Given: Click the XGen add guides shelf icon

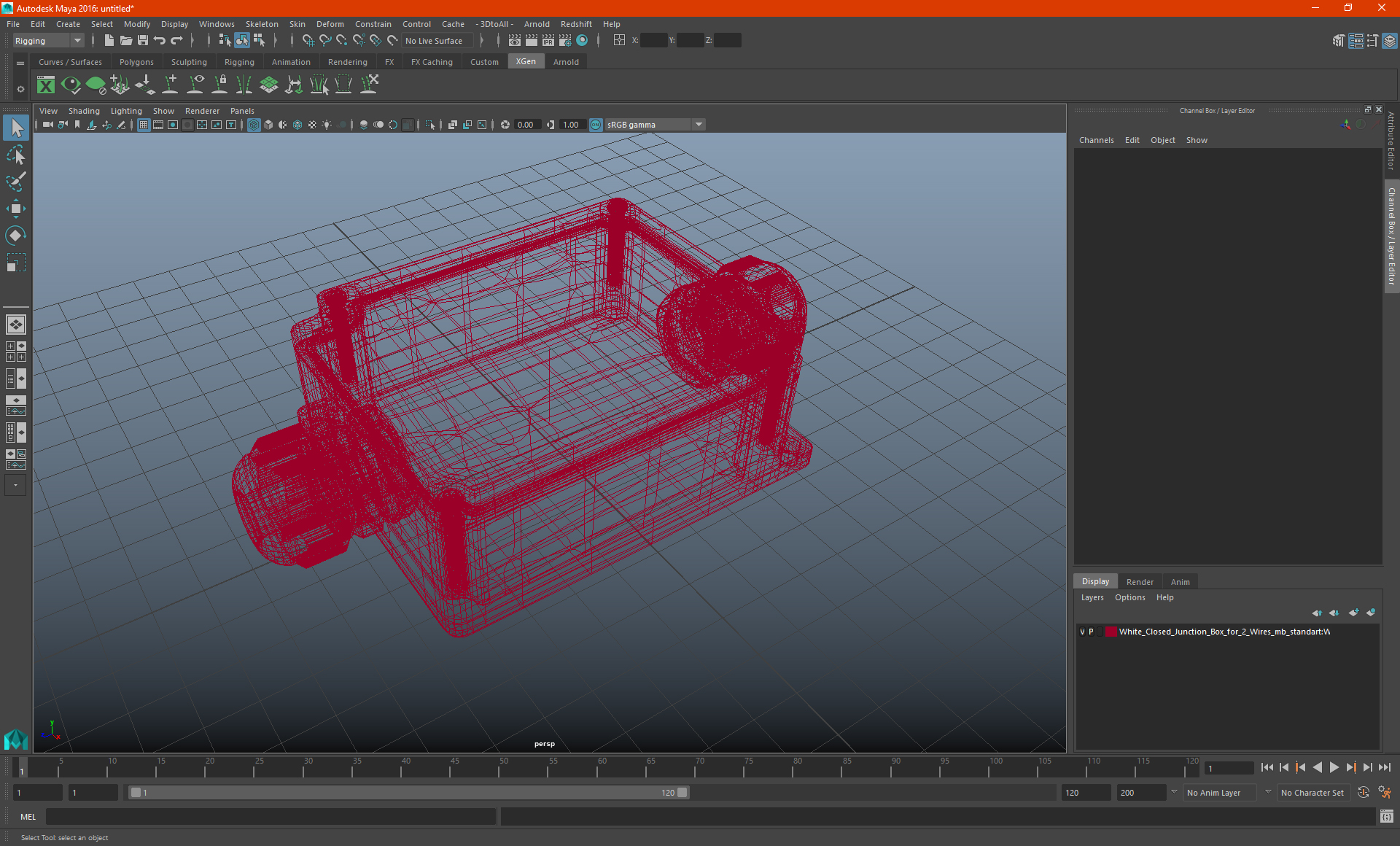Looking at the screenshot, I should click(170, 85).
